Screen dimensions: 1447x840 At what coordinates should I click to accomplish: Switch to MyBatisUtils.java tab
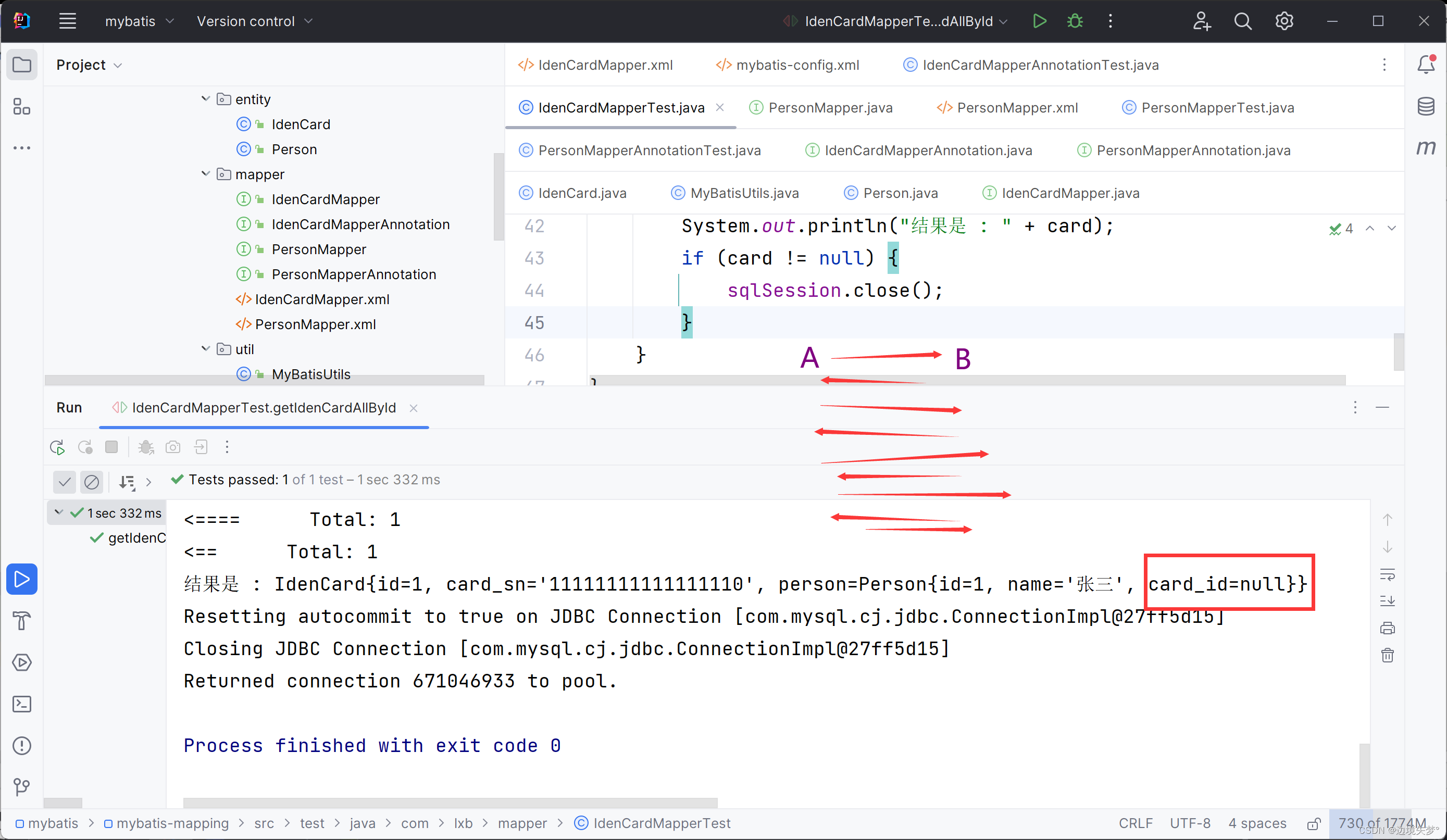tap(735, 193)
